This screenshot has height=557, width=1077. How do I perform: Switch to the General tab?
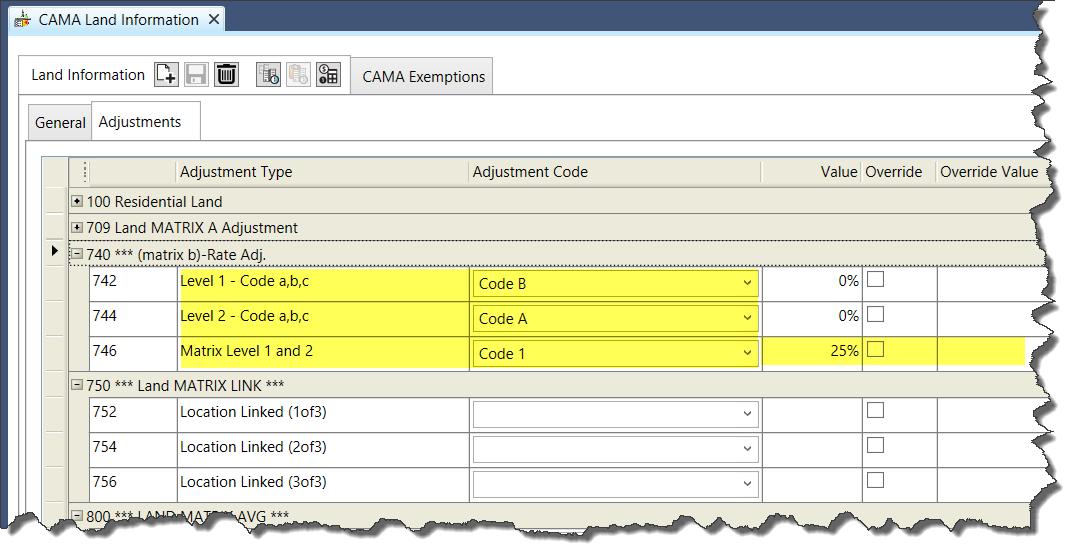60,123
